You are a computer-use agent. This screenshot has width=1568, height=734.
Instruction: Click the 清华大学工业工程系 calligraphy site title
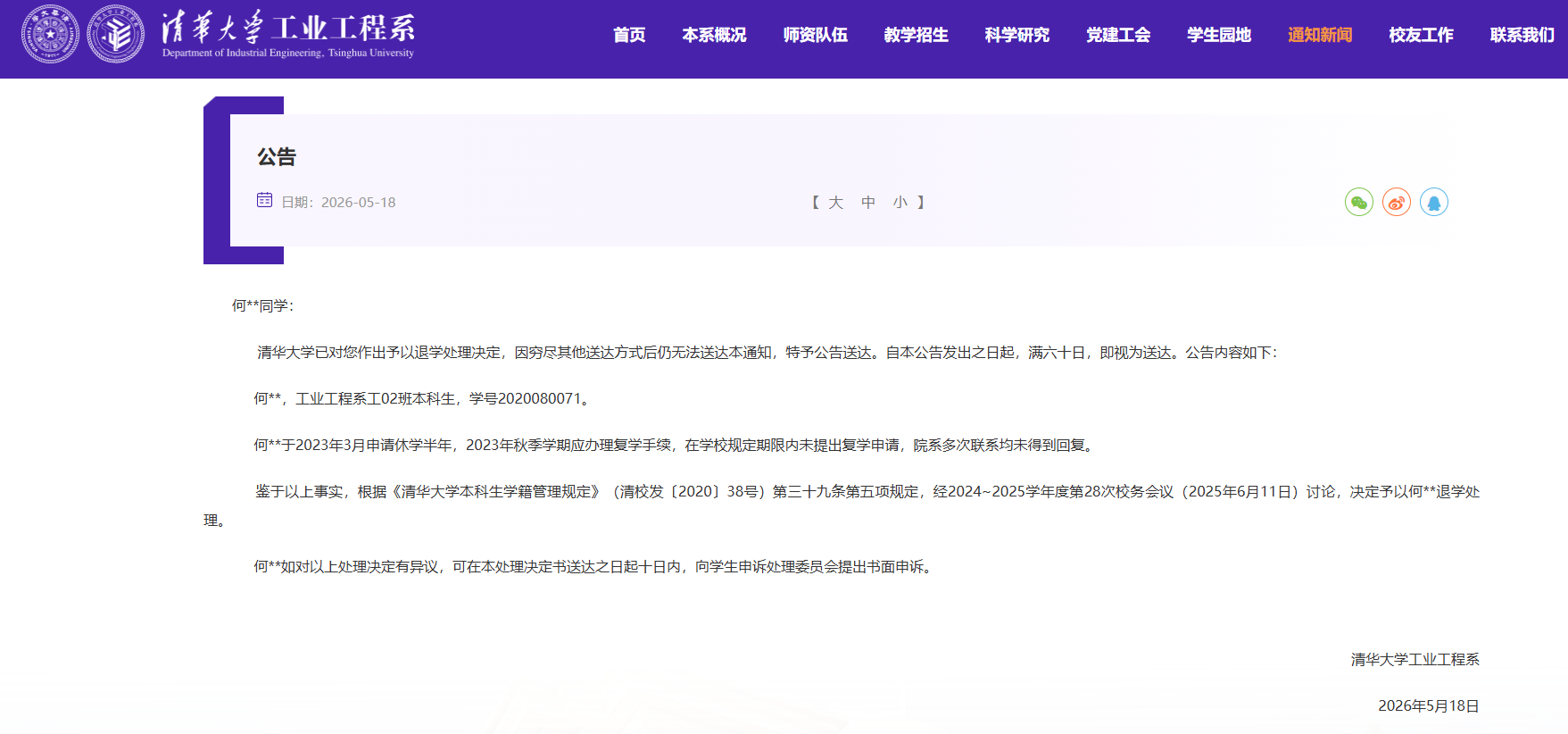click(288, 28)
